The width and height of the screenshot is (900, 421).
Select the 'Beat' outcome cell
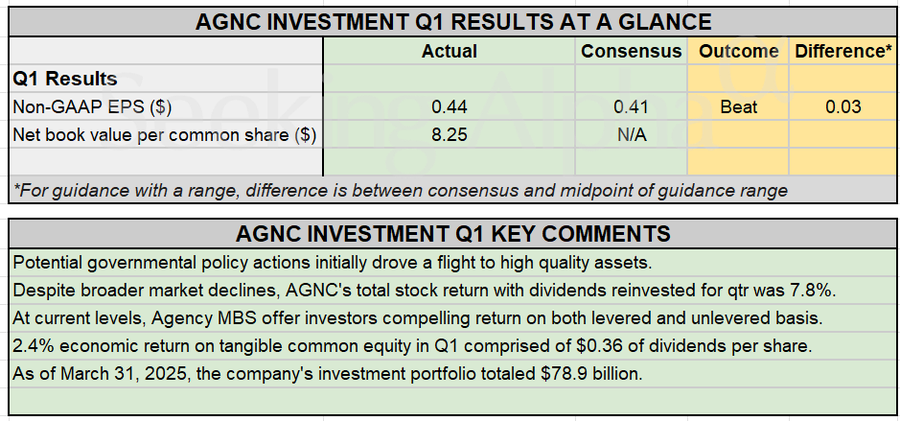coord(739,106)
